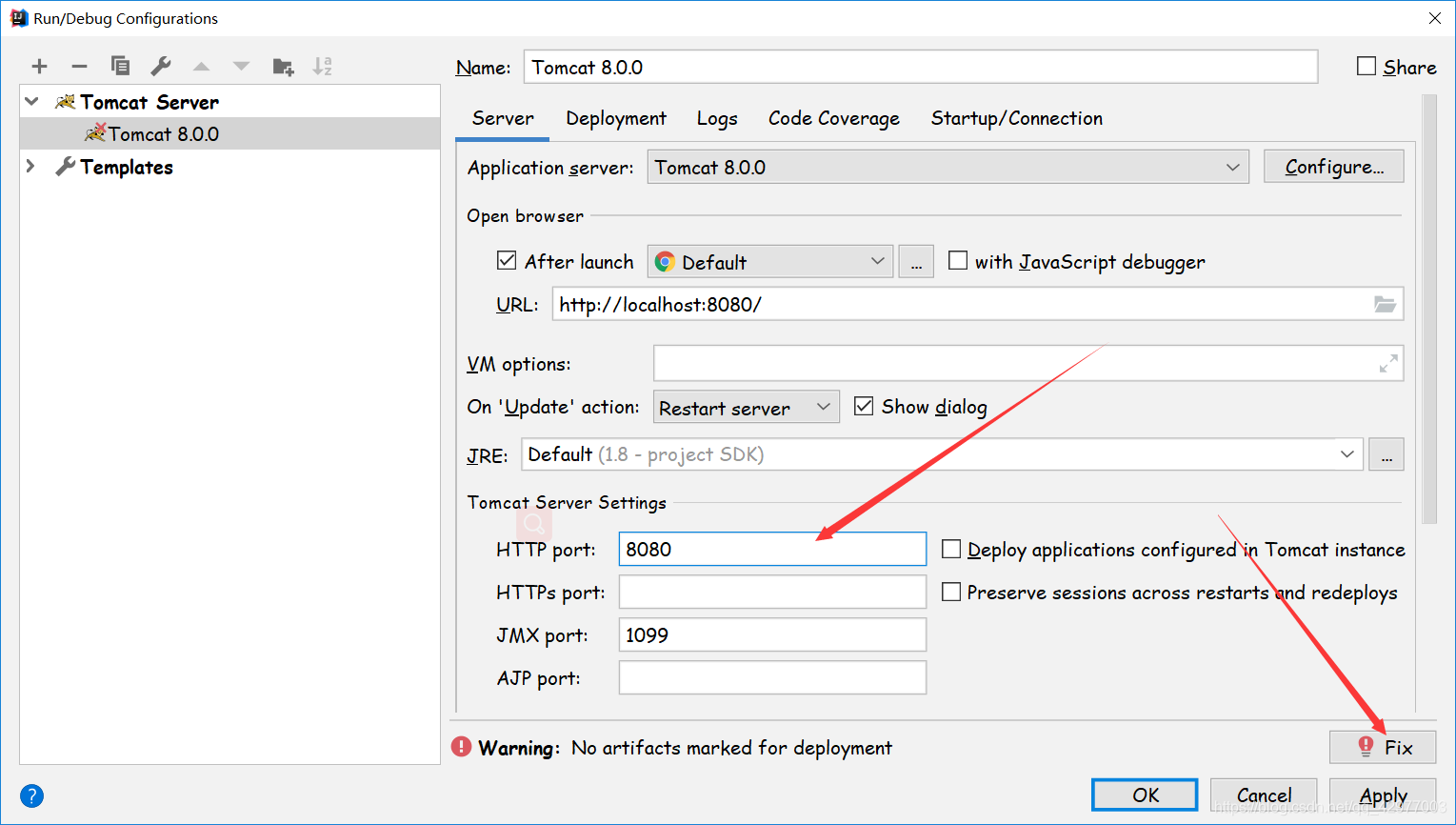Toggle the Share checkbox
The image size is (1456, 825).
point(1366,66)
